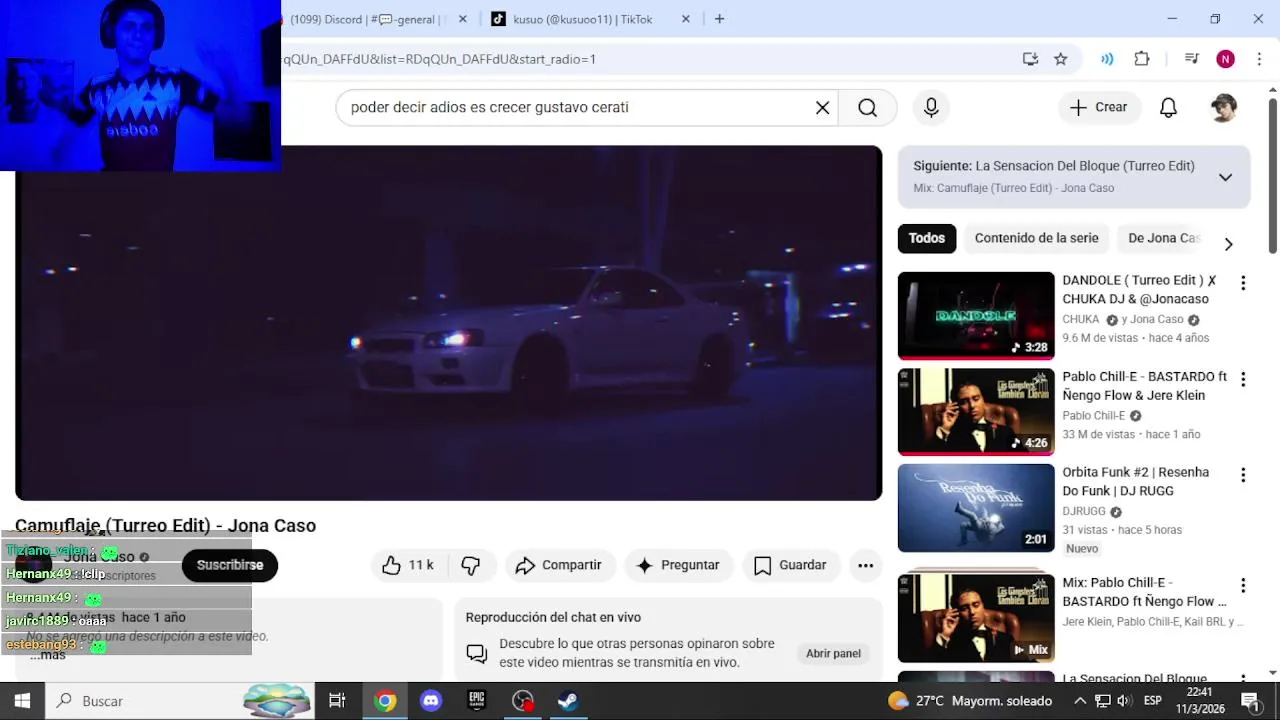Screen dimensions: 1280x720
Task: Open the weather widget 27°C
Action: (x=970, y=701)
